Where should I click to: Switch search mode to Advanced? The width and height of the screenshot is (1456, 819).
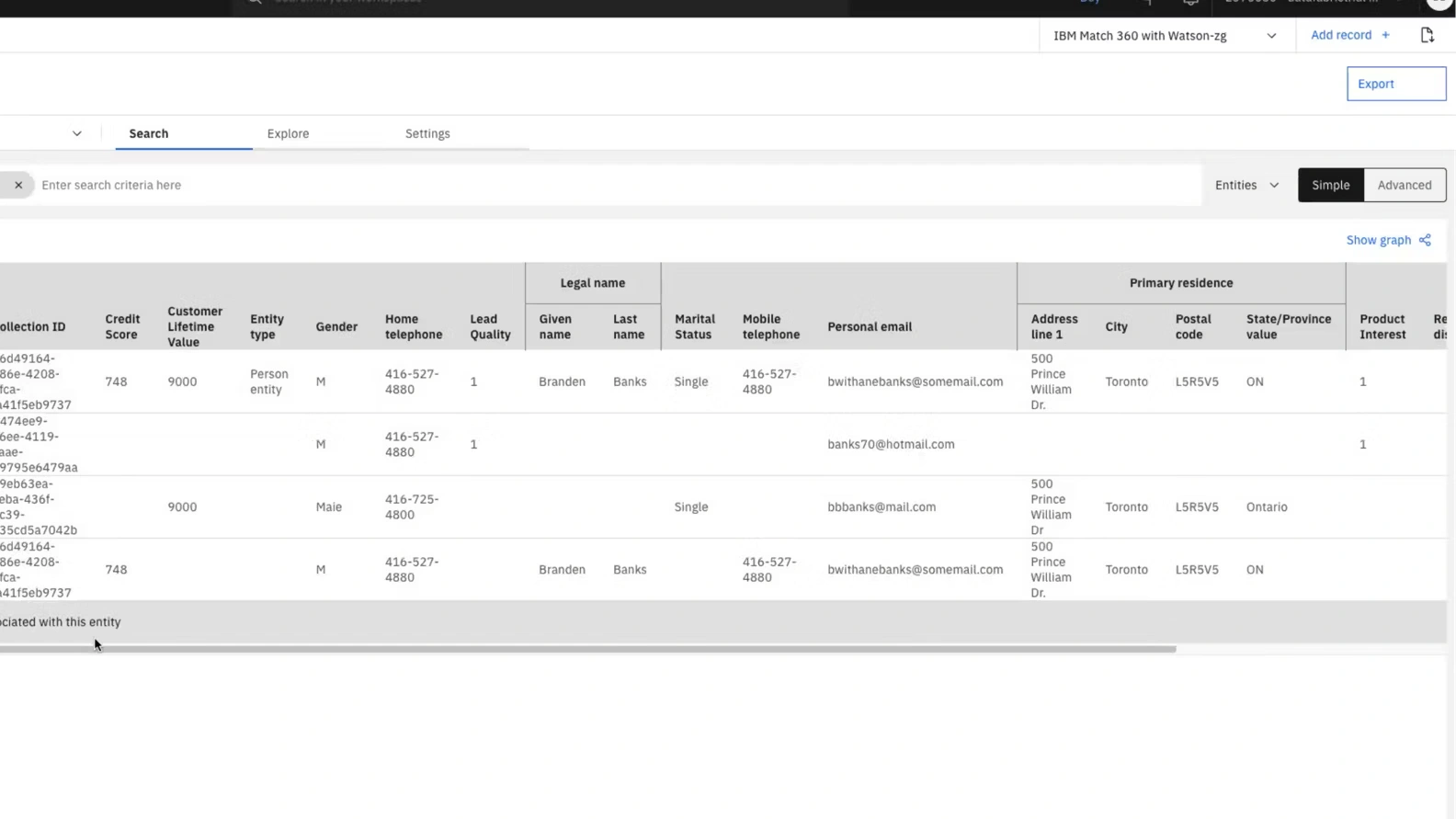click(x=1404, y=185)
